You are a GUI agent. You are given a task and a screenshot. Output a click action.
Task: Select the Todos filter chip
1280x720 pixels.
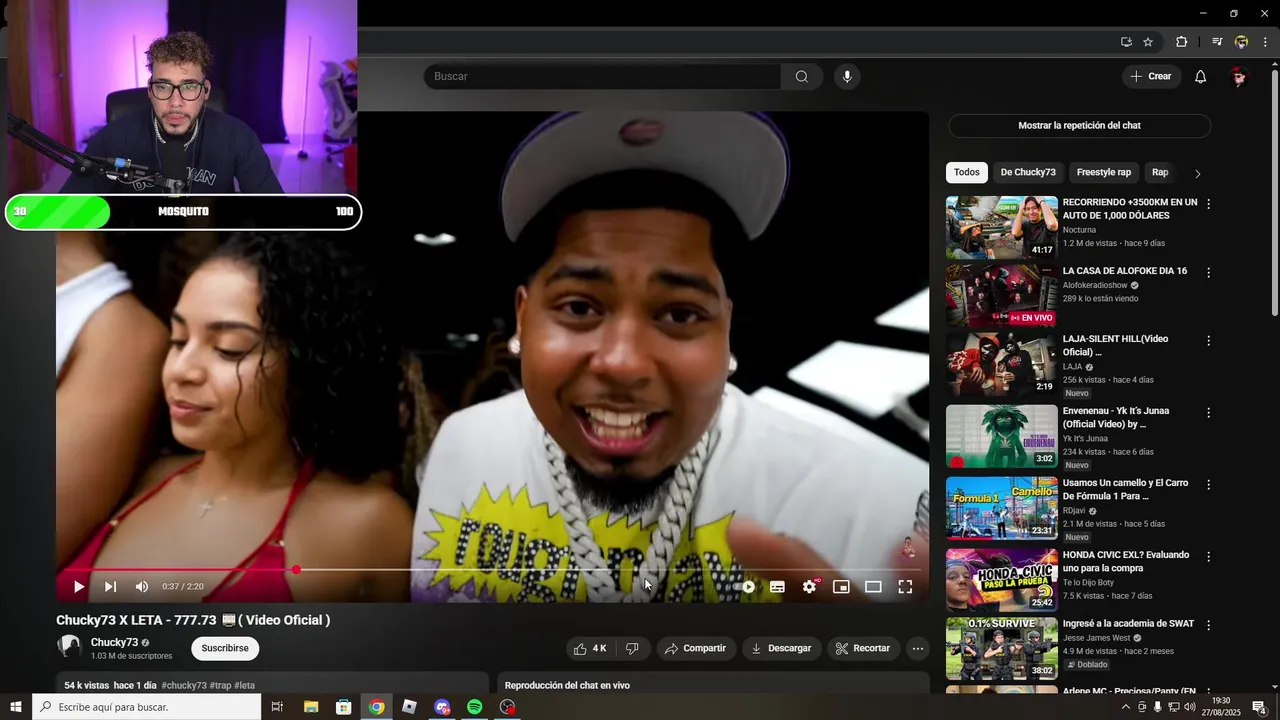pyautogui.click(x=967, y=173)
